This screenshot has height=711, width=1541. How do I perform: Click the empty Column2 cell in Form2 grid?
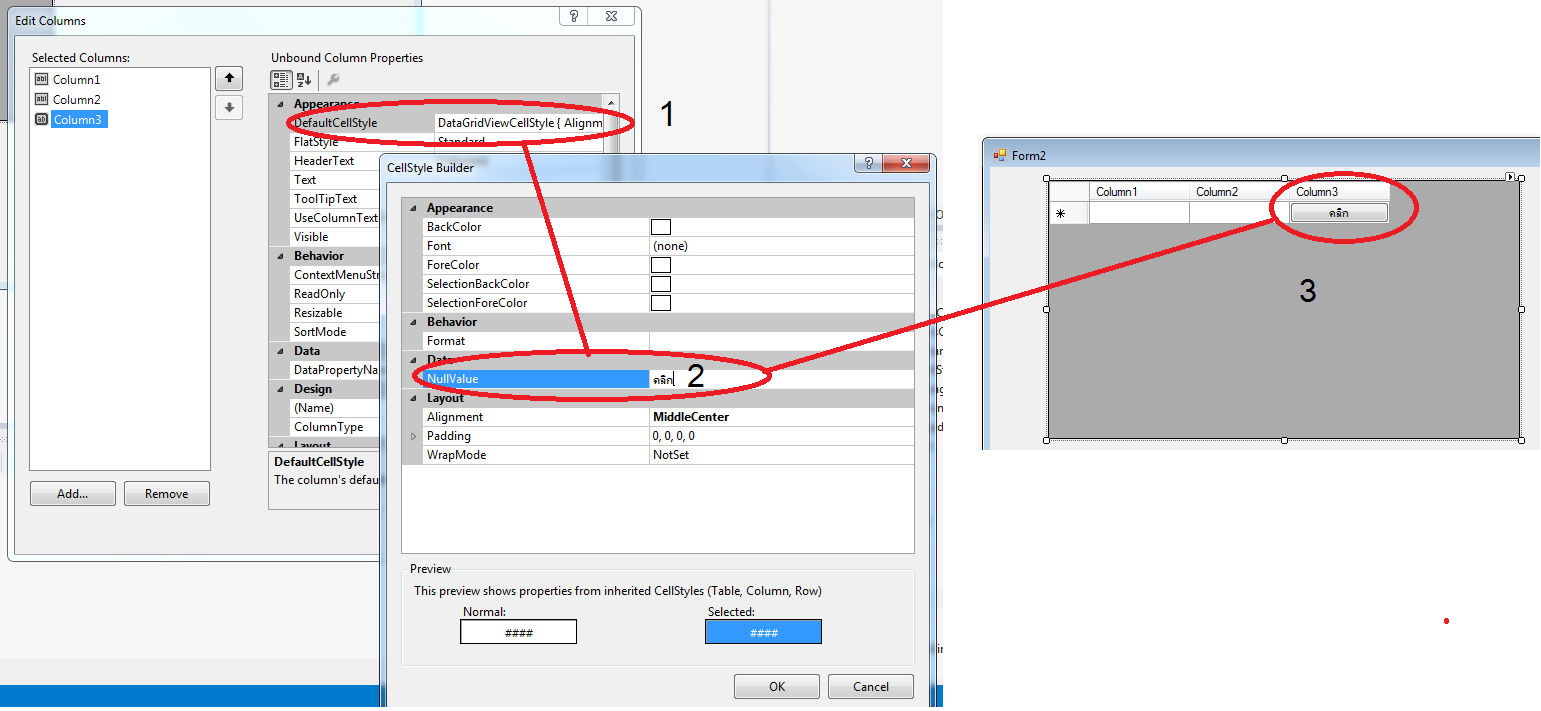click(x=1239, y=213)
